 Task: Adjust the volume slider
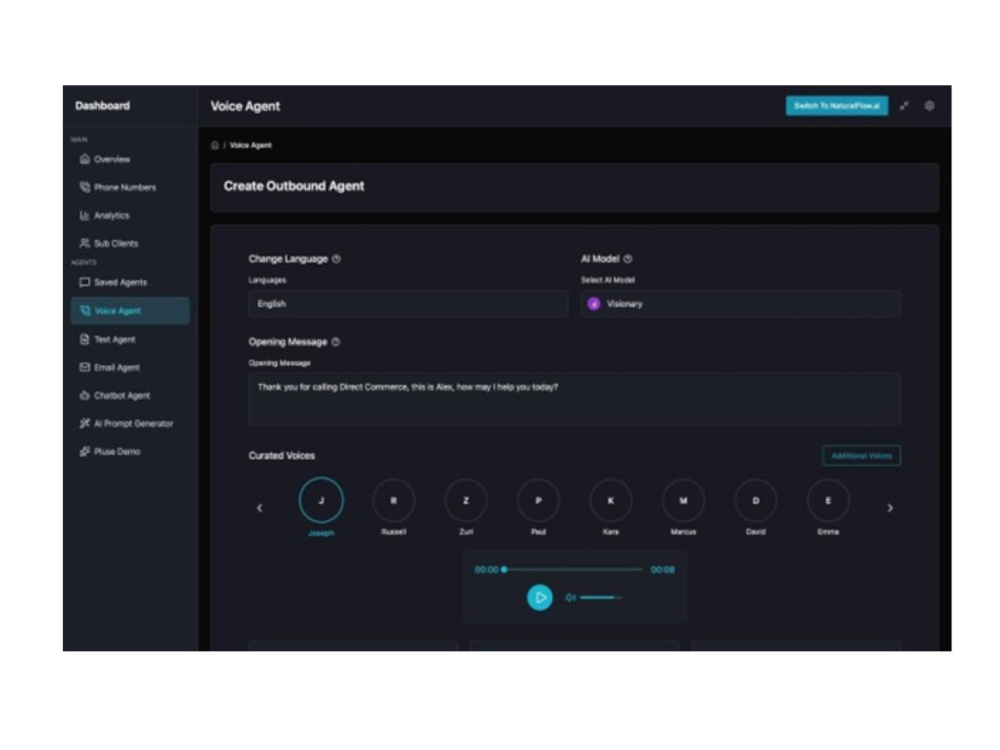coord(601,598)
